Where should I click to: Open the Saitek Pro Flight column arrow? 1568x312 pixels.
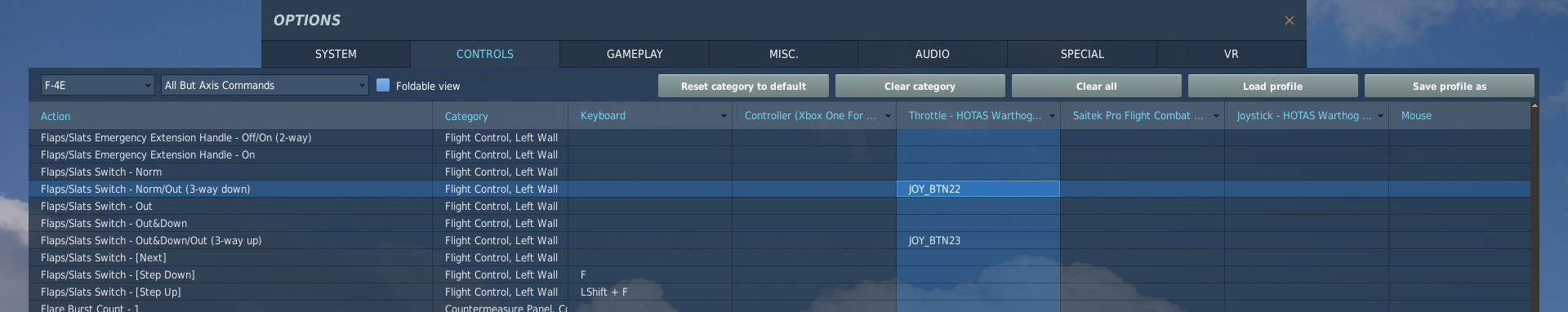(x=1216, y=116)
